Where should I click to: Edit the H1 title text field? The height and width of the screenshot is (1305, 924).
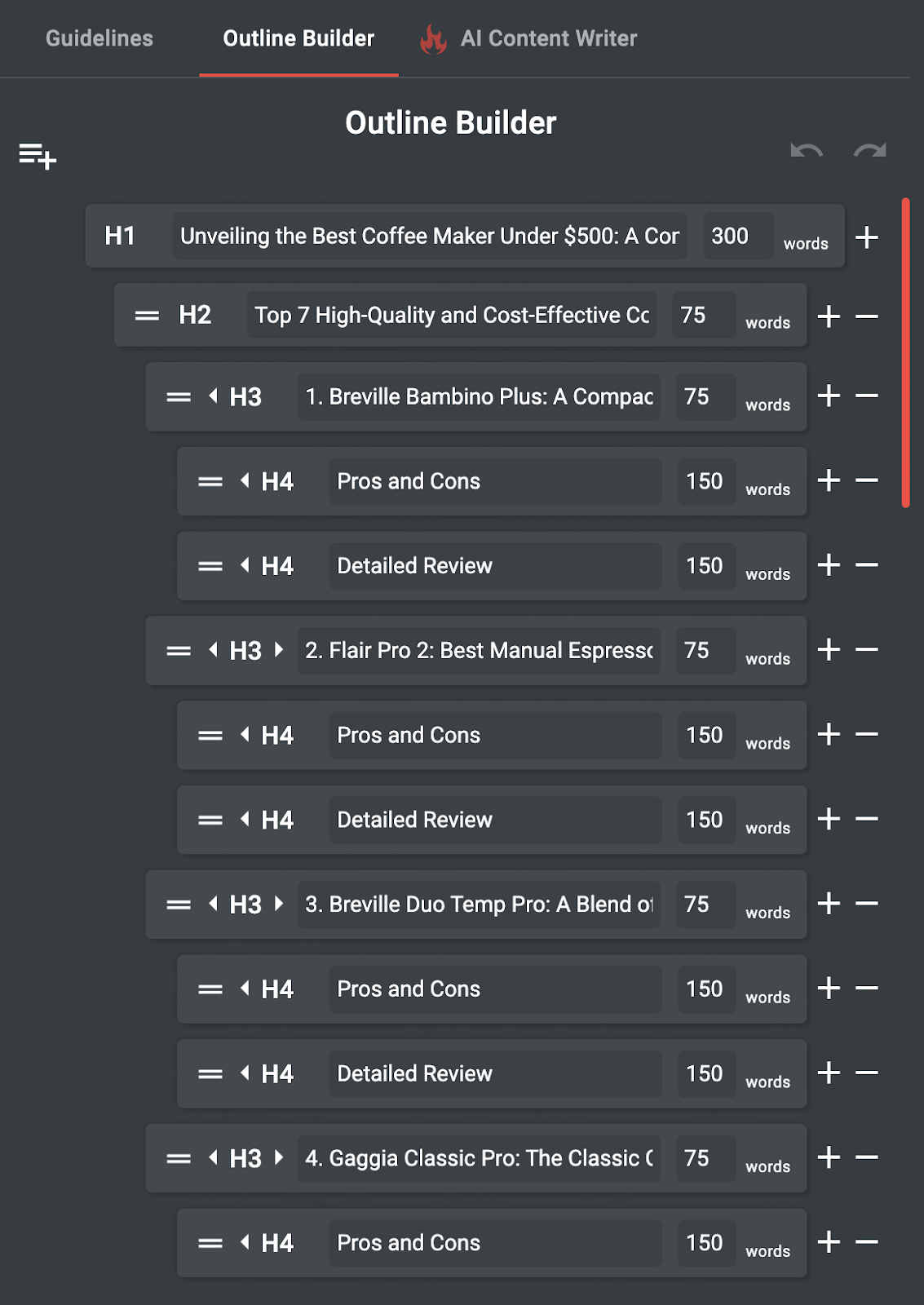click(430, 237)
